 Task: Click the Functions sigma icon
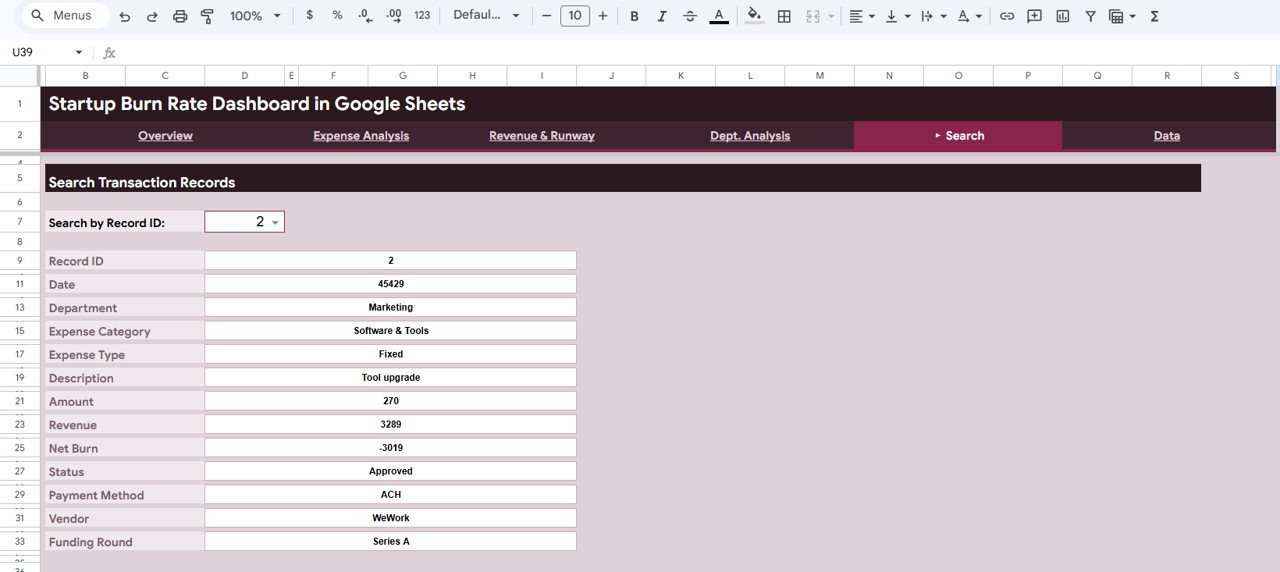pyautogui.click(x=1155, y=16)
